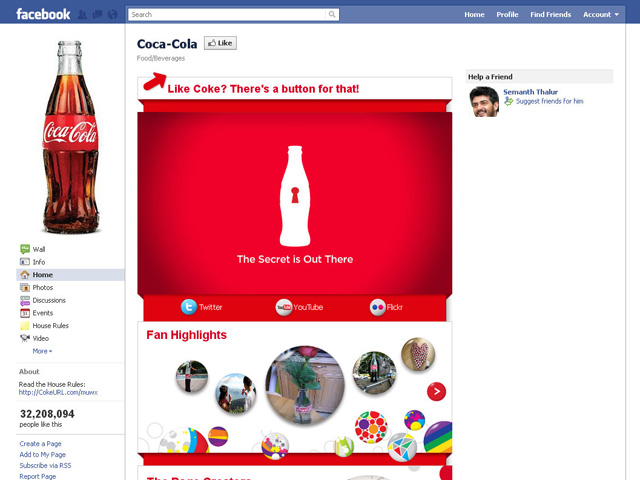Screen dimensions: 640x480
Task: Like the Coca-Cola page
Action: click(x=220, y=43)
